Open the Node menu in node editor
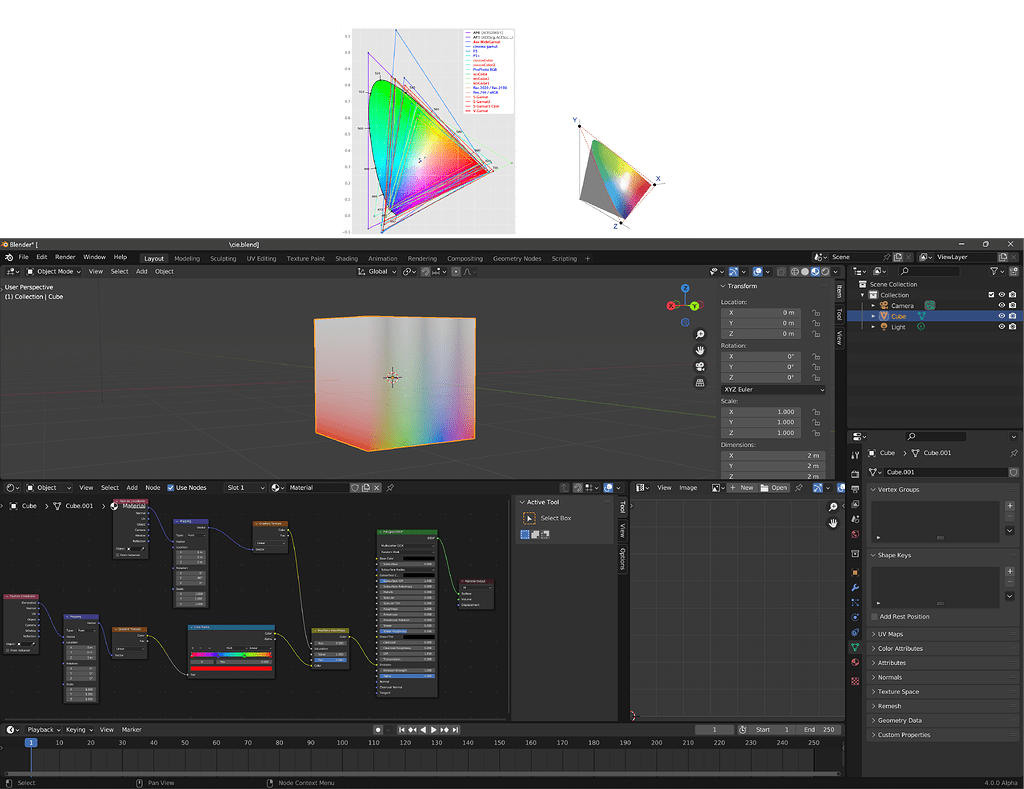1024x789 pixels. coord(153,488)
